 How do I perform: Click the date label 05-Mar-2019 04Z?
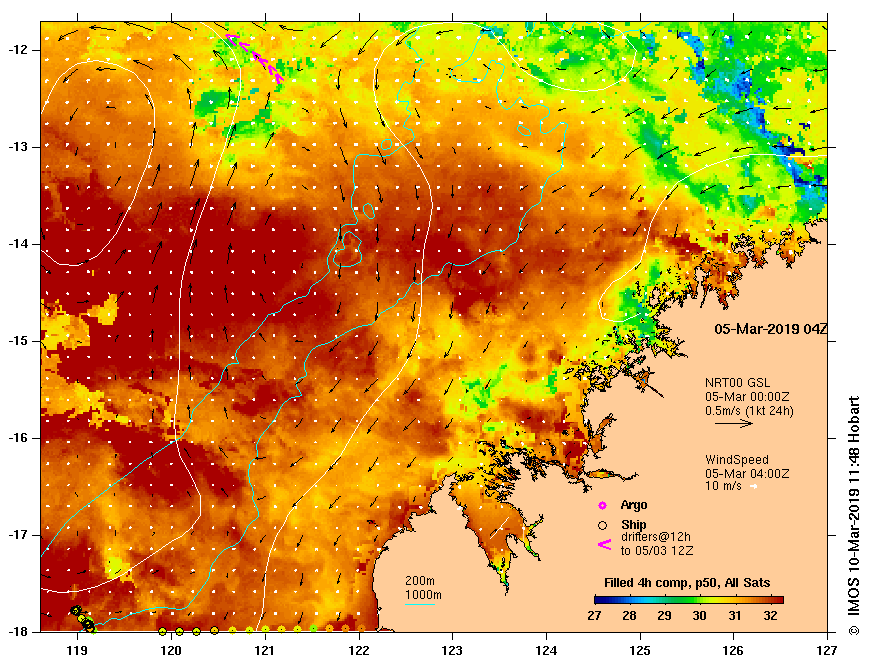coord(770,329)
